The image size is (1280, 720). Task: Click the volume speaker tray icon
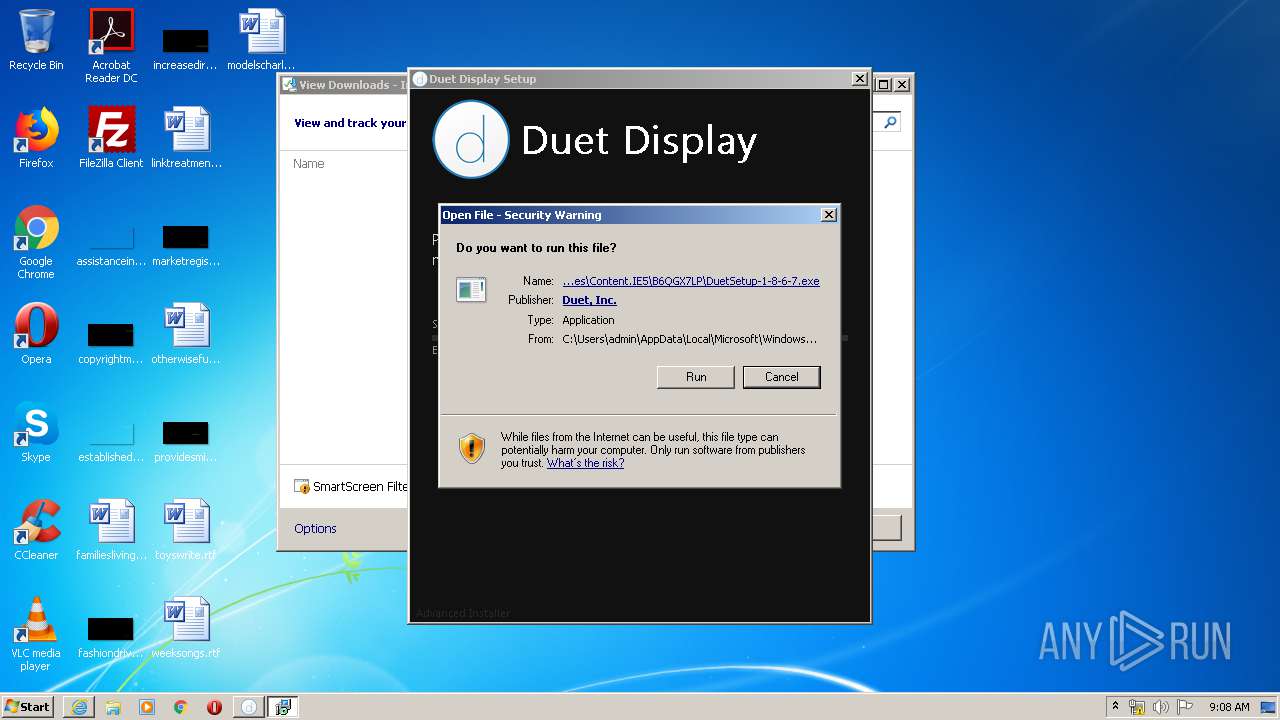click(1161, 707)
